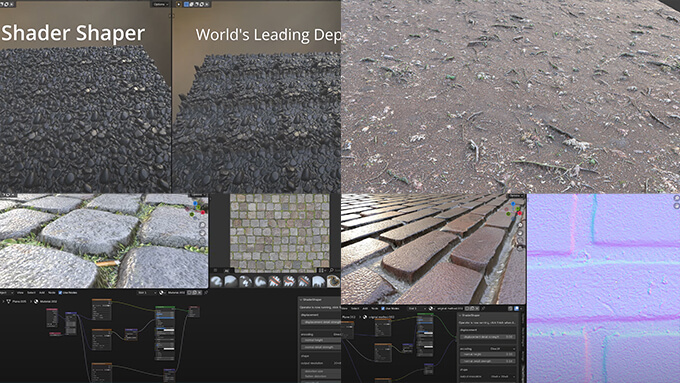
Task: Click normal detail strength slider in brick panel
Action: tap(487, 361)
